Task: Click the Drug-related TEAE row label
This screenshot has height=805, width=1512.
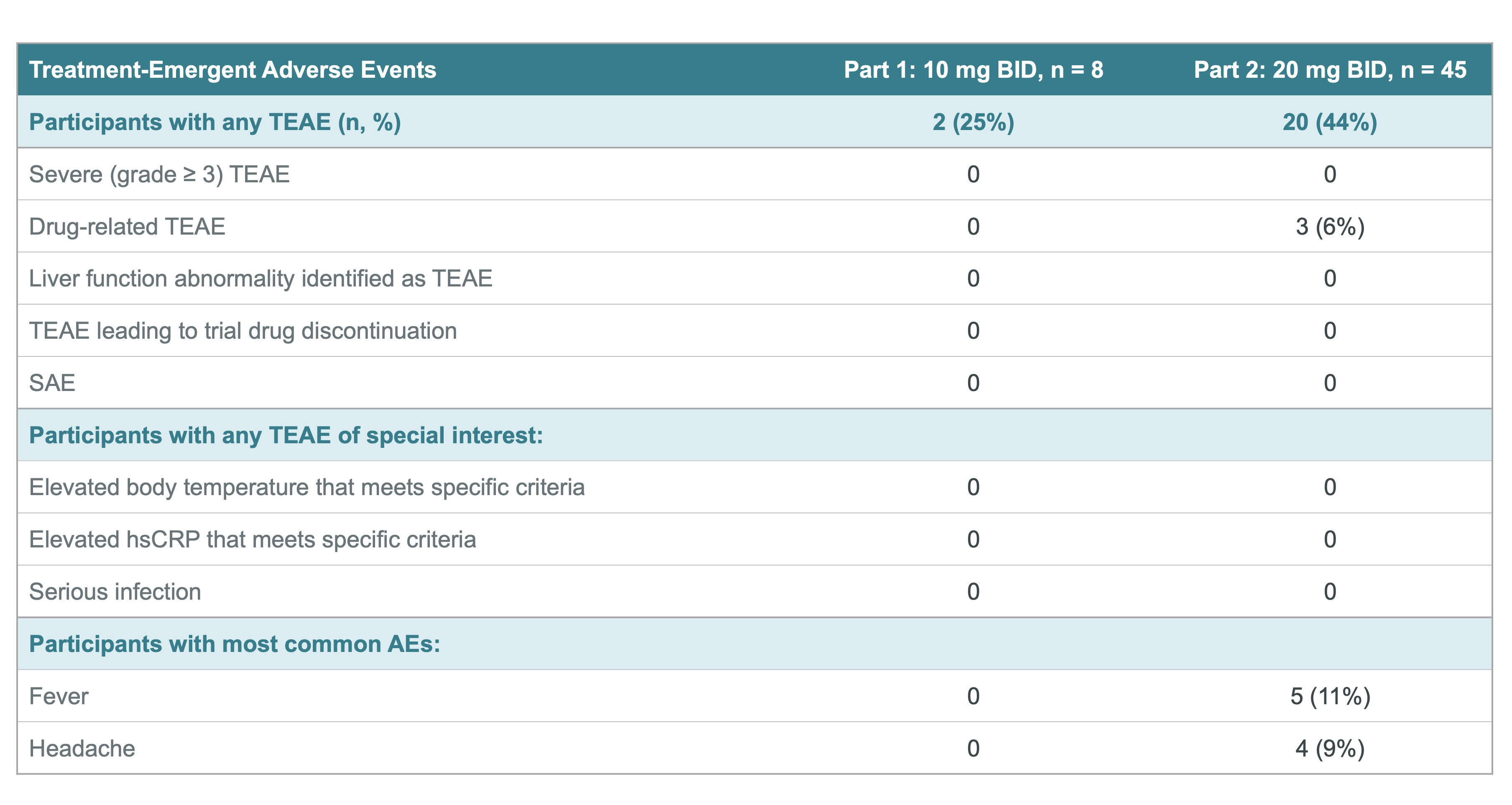Action: click(127, 227)
